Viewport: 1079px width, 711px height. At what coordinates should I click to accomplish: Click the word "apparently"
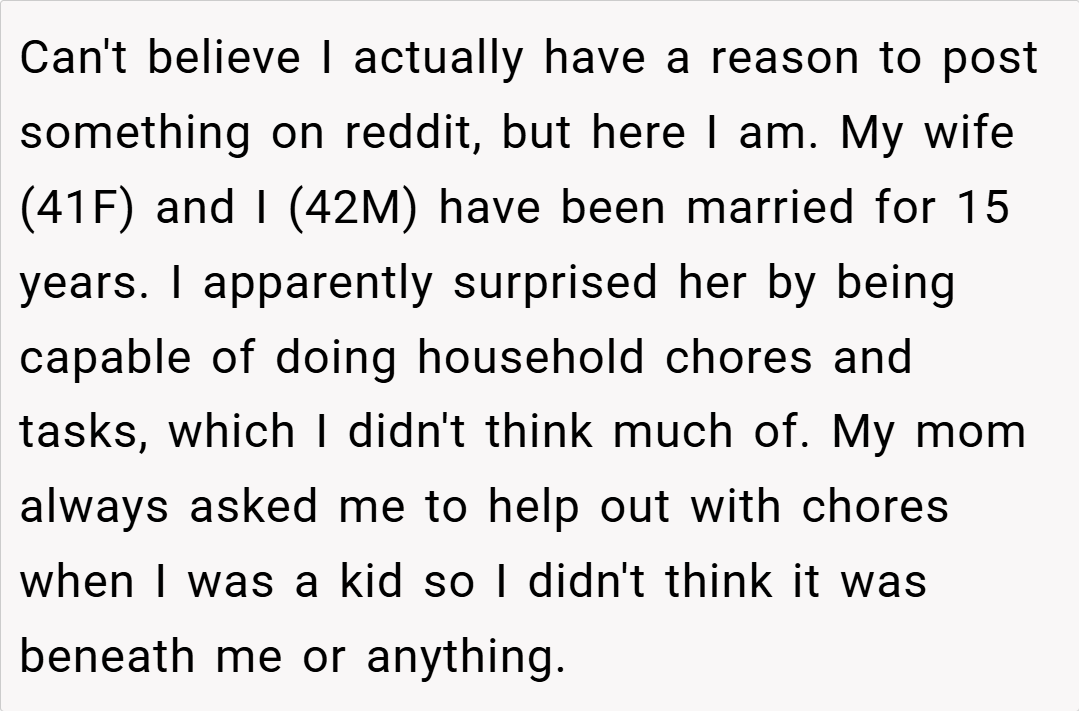318,284
